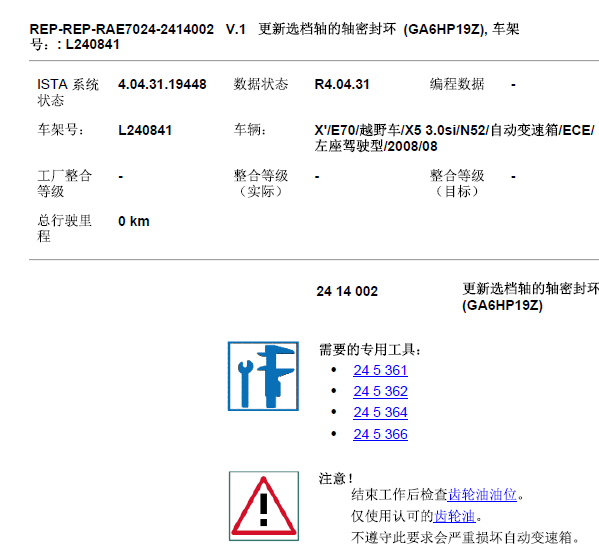Select data status value R4.04.31
This screenshot has width=599, height=546.
(342, 84)
